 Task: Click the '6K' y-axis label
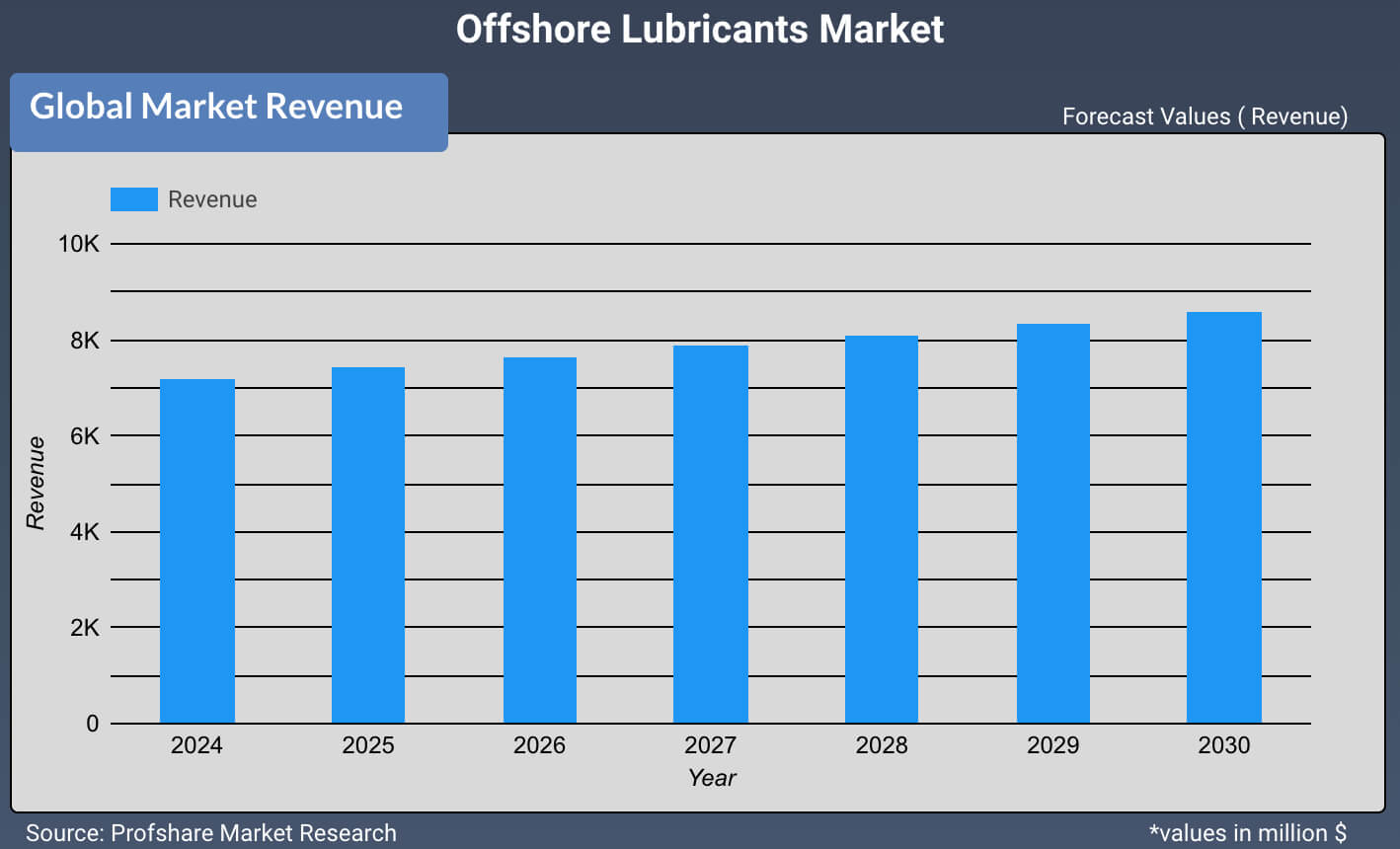(85, 435)
